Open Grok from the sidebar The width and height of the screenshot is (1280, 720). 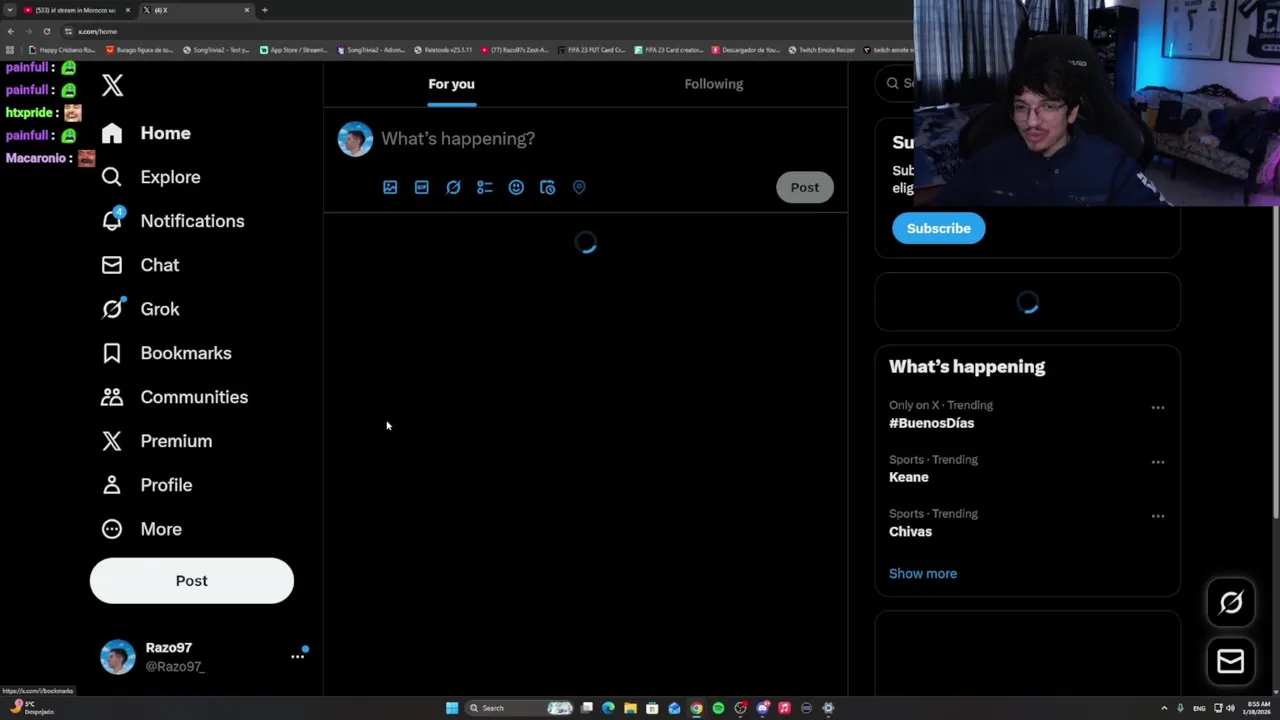pos(140,309)
